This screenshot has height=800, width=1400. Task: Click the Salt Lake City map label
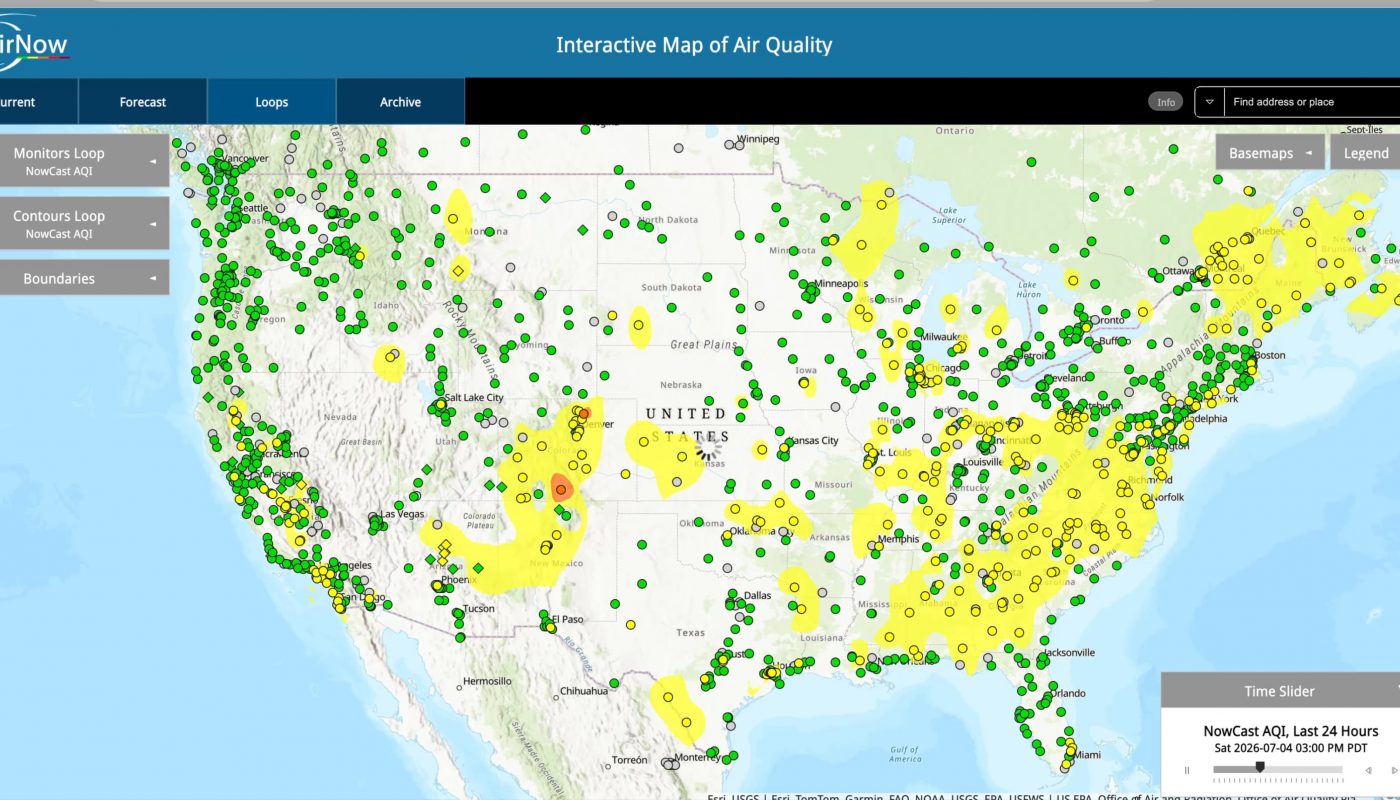point(474,398)
